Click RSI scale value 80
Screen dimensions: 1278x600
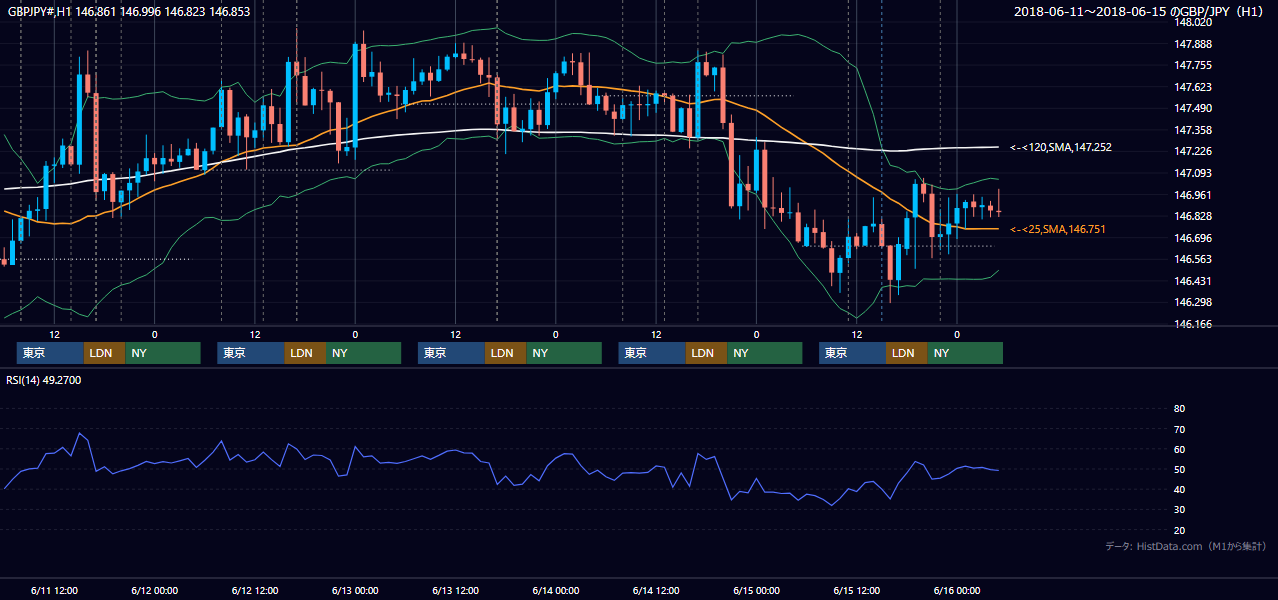point(1179,409)
